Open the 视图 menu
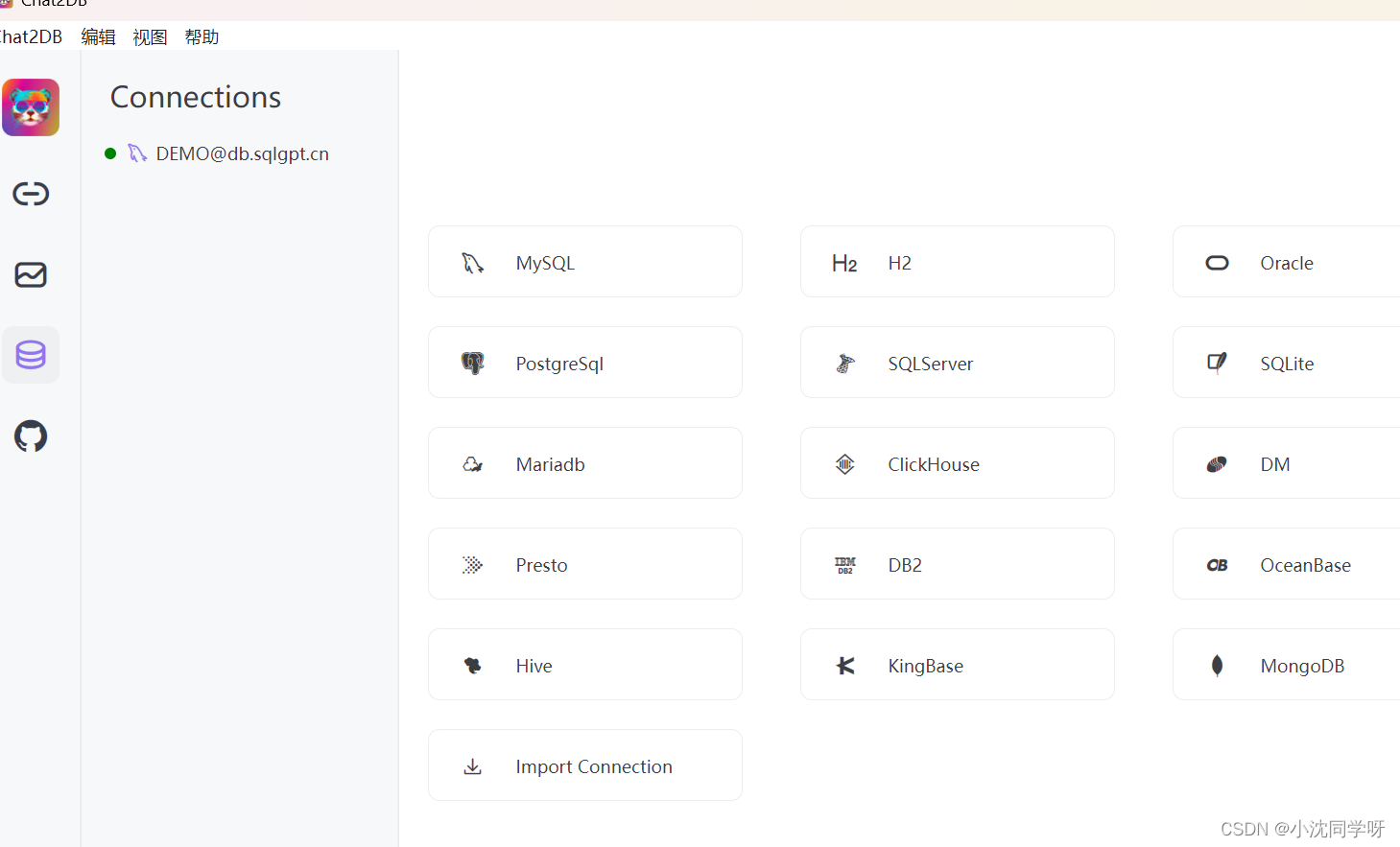This screenshot has height=847, width=1400. [150, 36]
